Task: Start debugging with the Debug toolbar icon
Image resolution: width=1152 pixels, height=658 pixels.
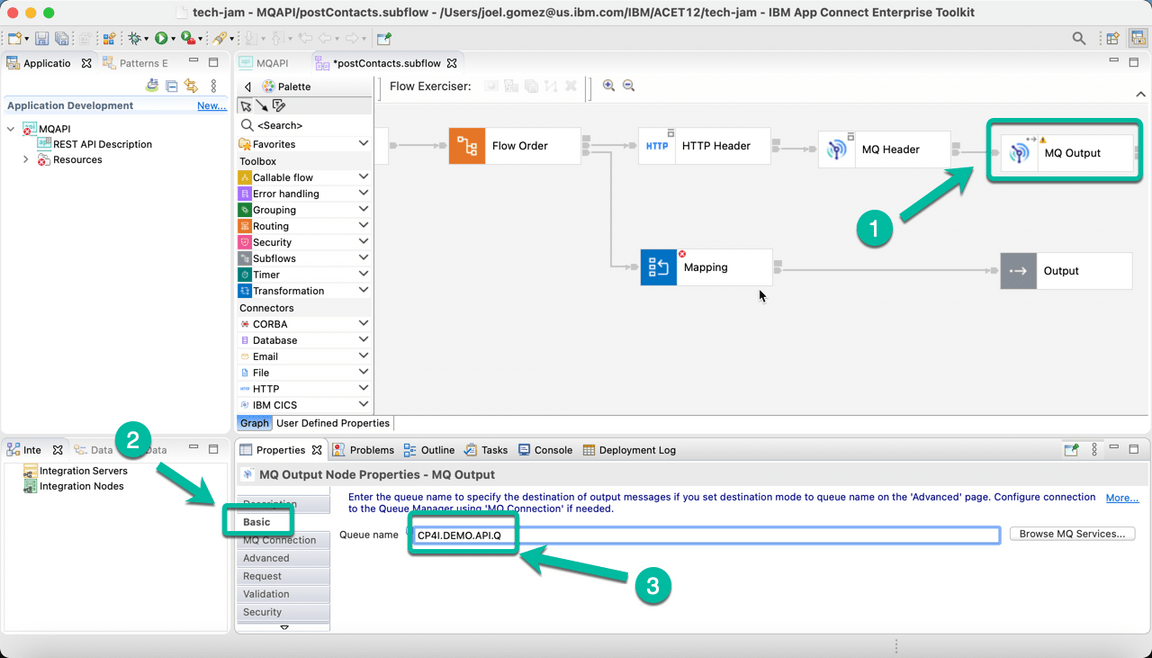Action: pyautogui.click(x=136, y=38)
